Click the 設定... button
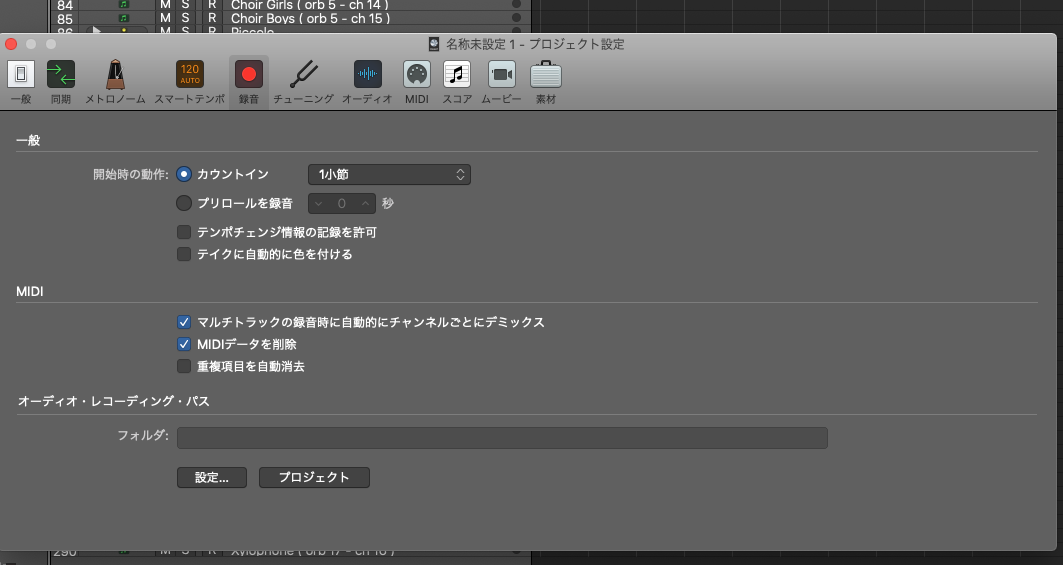The image size is (1063, 565). click(212, 478)
